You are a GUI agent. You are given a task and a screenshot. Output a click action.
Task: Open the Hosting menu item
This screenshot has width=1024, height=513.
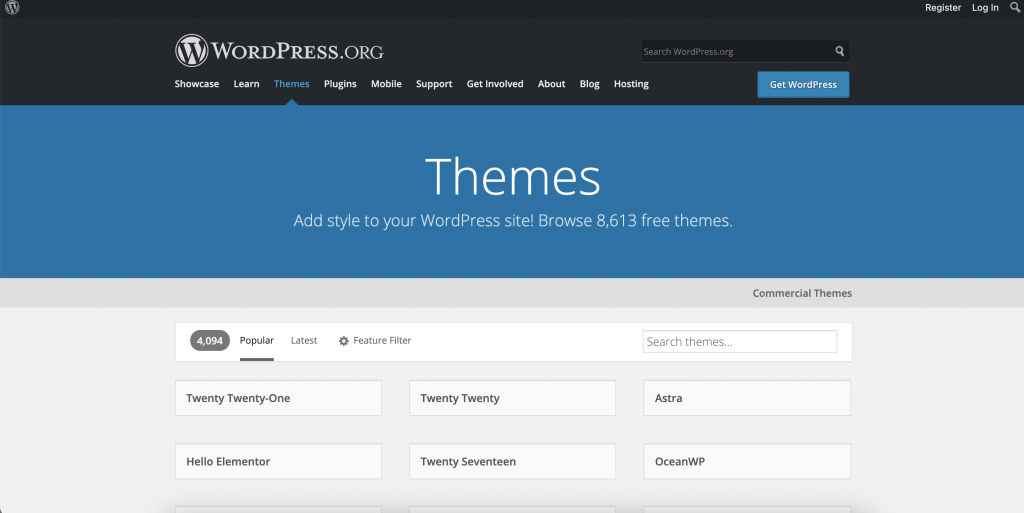point(631,84)
